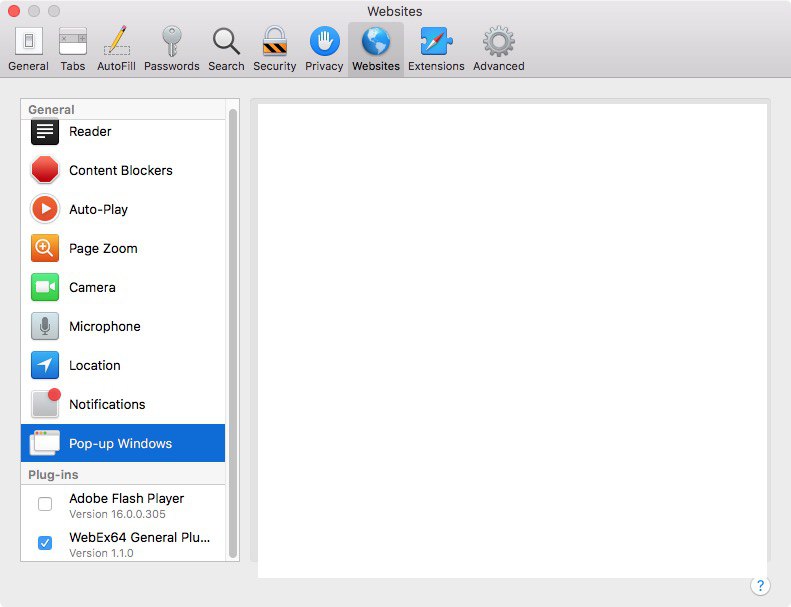The width and height of the screenshot is (791, 607).
Task: Select the Camera label
Action: tap(92, 287)
